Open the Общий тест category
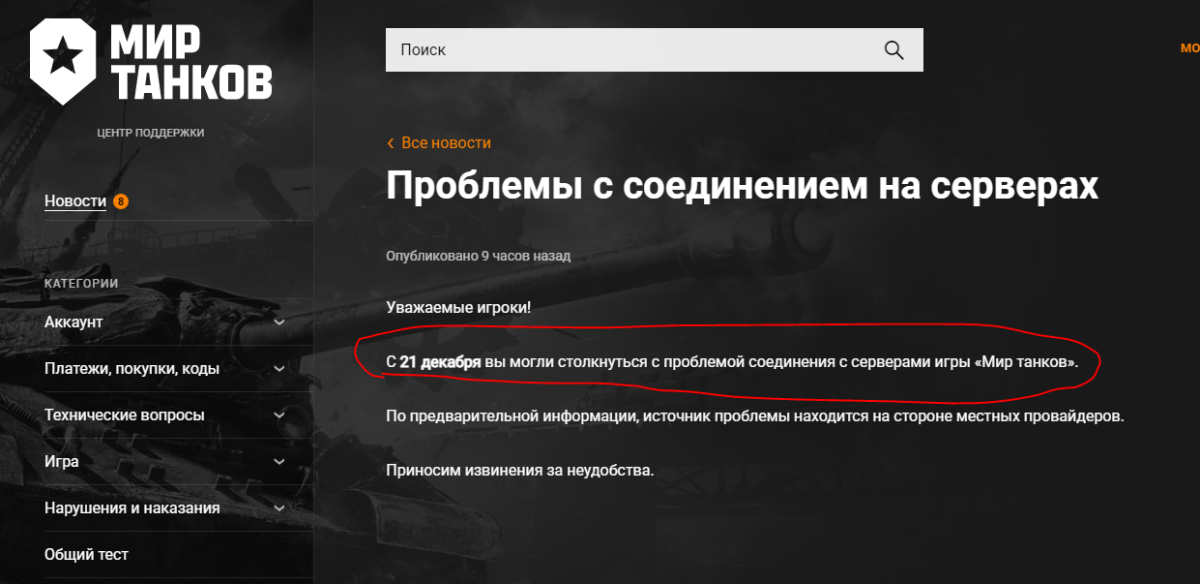This screenshot has height=584, width=1200. (86, 554)
